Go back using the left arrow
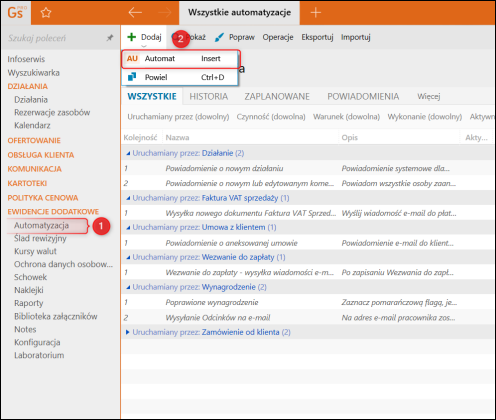Image resolution: width=496 pixels, height=420 pixels. pos(135,13)
